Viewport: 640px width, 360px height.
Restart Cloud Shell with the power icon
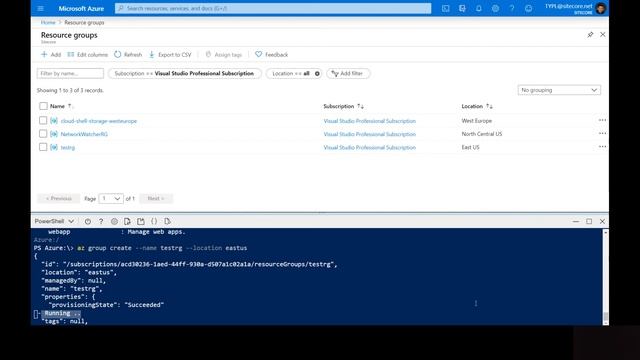[x=88, y=221]
